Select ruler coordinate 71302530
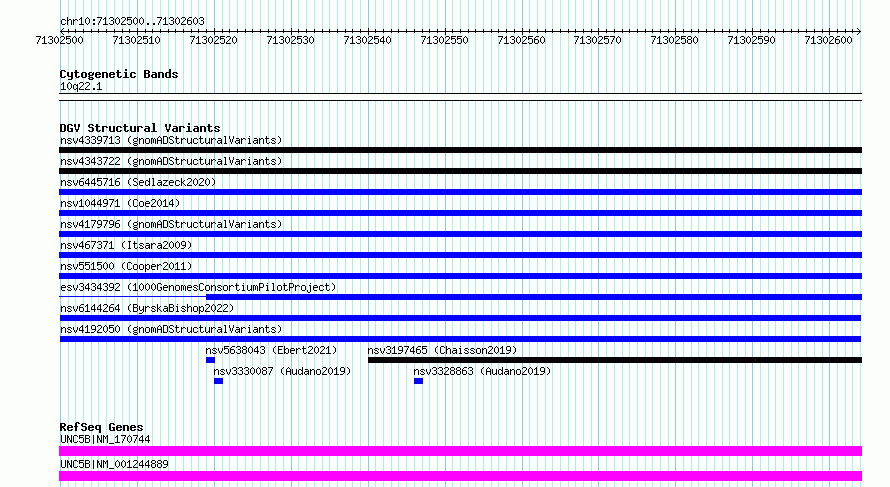 (290, 40)
